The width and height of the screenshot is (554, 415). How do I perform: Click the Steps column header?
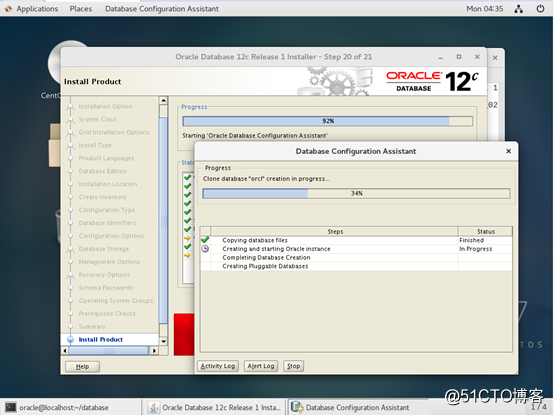point(335,231)
